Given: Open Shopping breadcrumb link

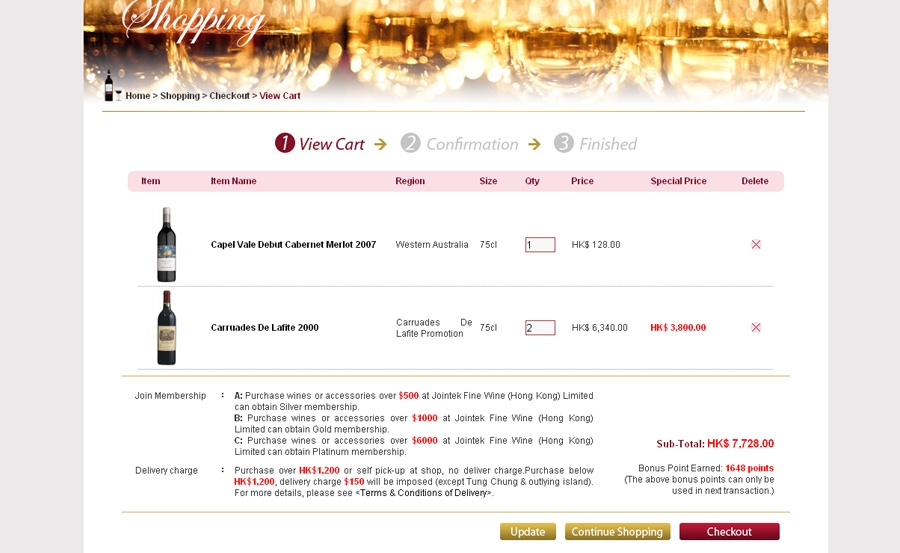Looking at the screenshot, I should point(180,96).
